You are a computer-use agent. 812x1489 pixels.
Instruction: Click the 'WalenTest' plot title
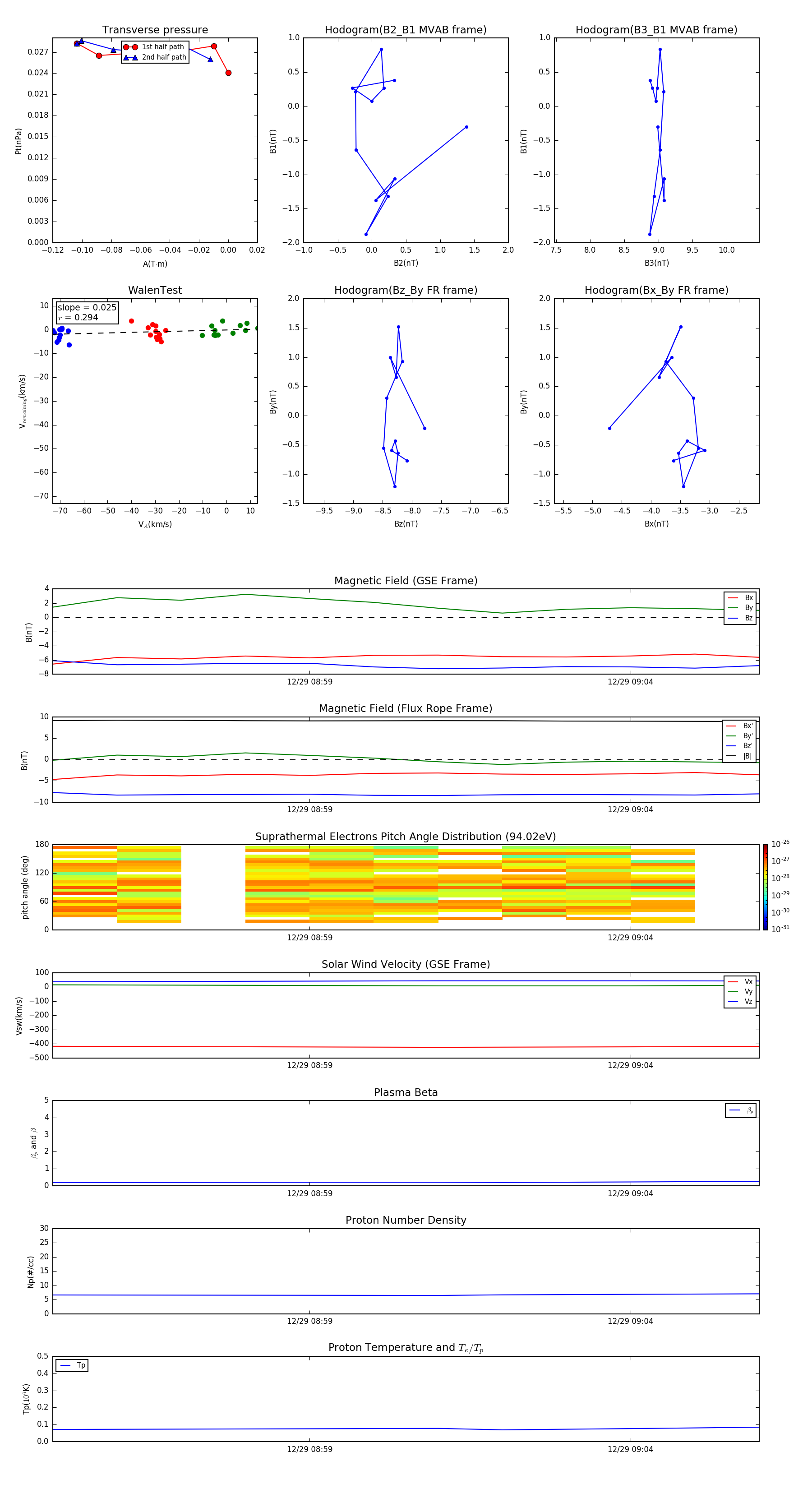(155, 290)
